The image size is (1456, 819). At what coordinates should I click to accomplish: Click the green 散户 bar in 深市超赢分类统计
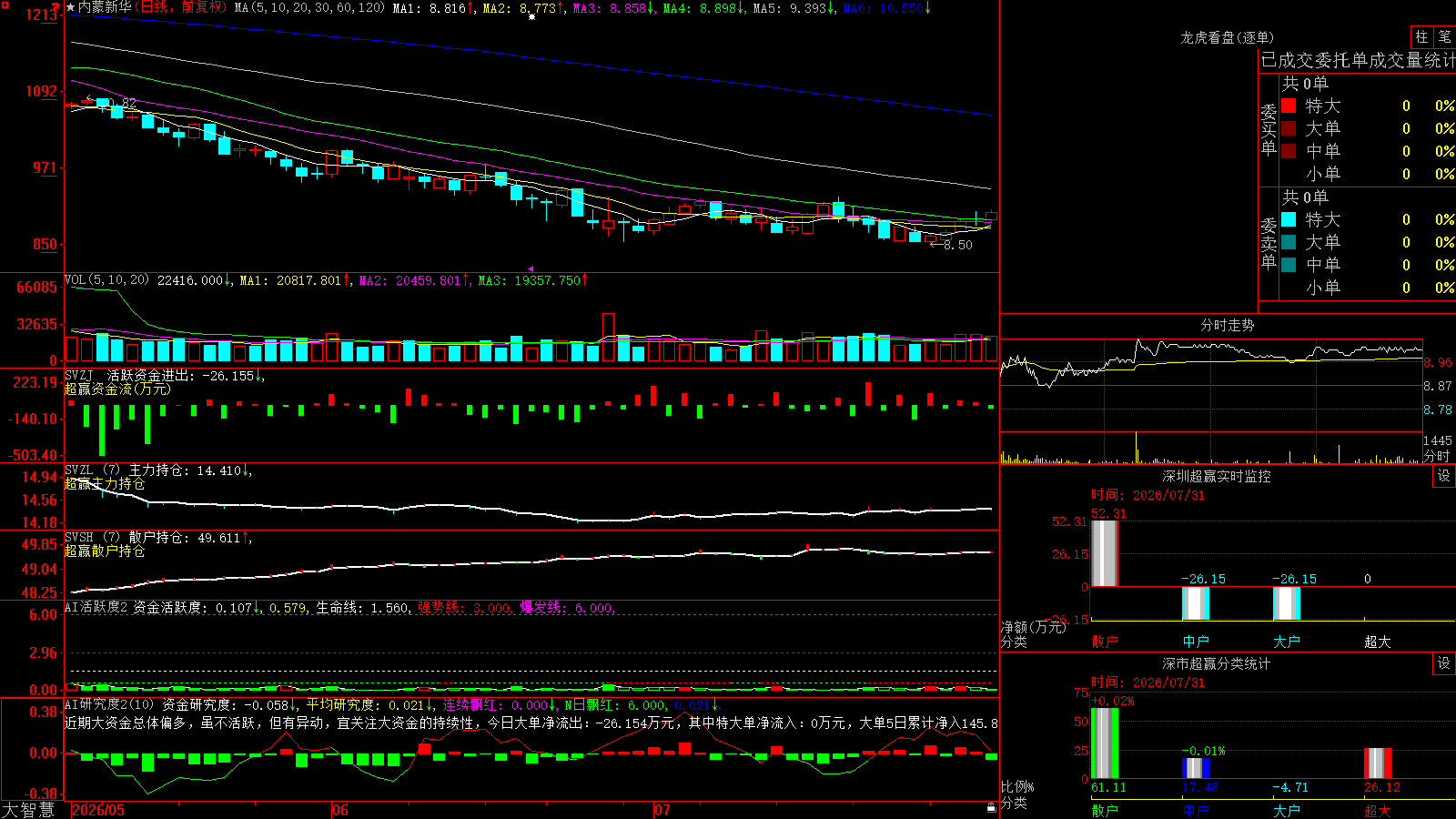pos(1104,743)
